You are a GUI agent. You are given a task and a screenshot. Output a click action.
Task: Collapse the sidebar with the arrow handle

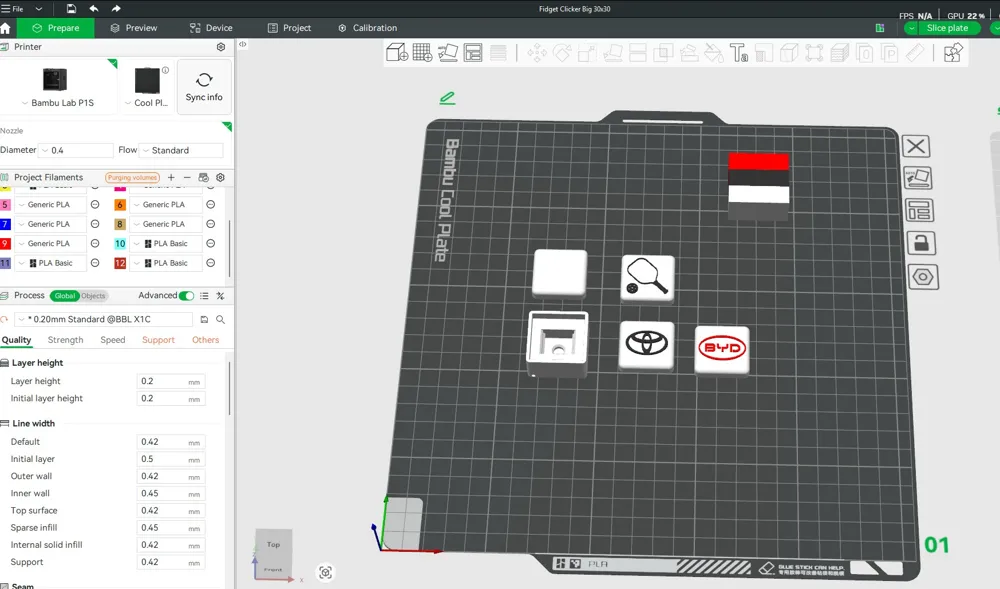click(x=242, y=45)
